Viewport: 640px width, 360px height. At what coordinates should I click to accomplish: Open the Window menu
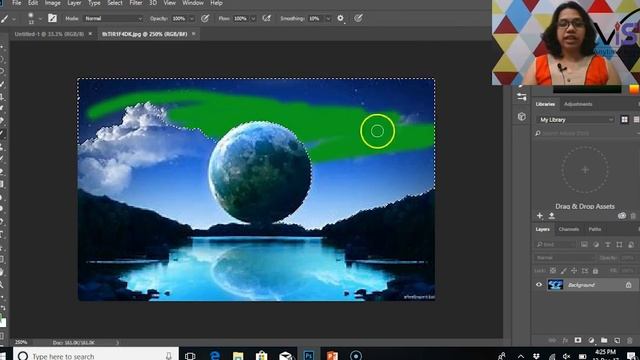(x=193, y=3)
